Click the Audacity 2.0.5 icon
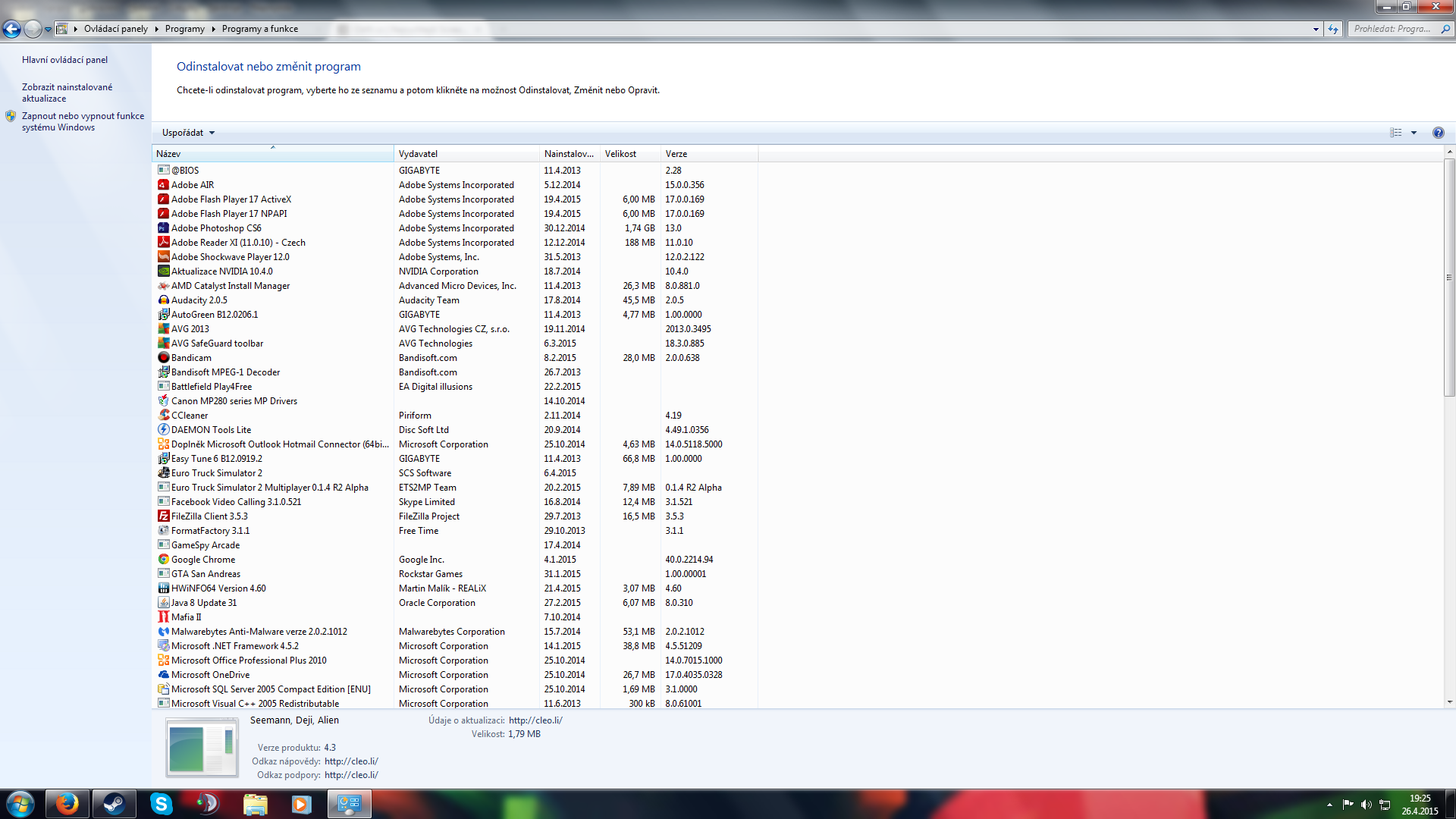 [x=163, y=300]
